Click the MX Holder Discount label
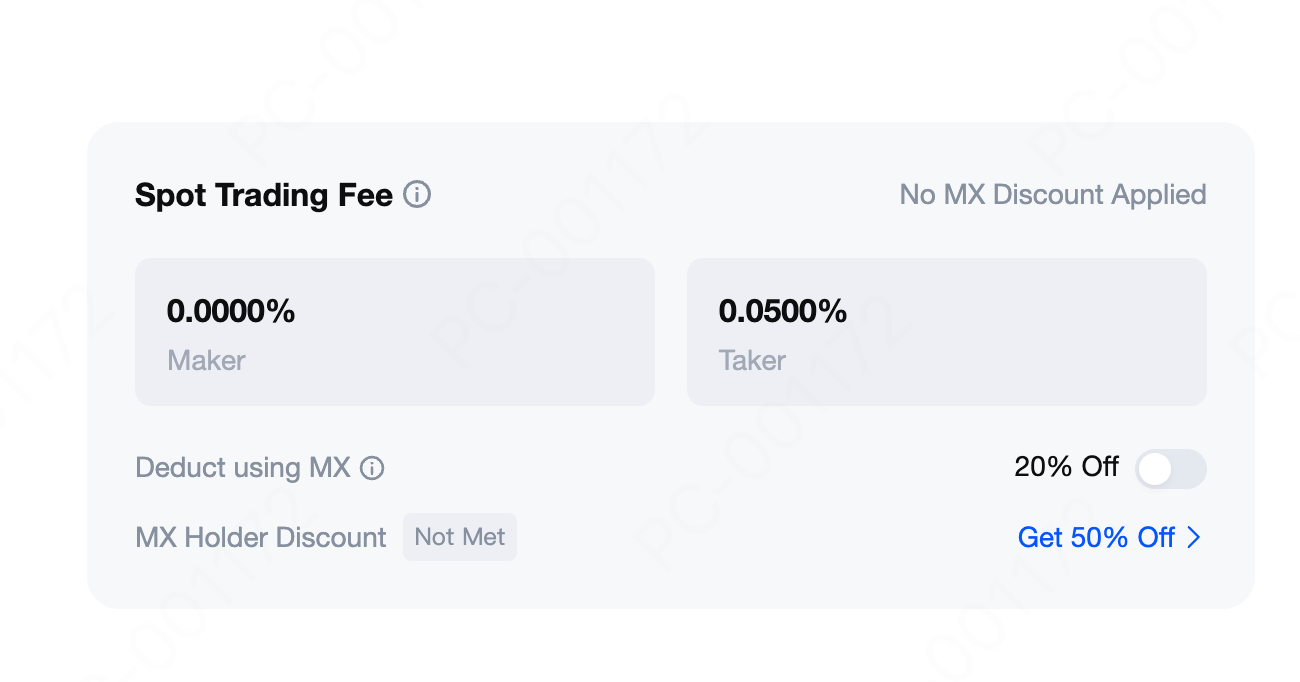 (x=260, y=538)
